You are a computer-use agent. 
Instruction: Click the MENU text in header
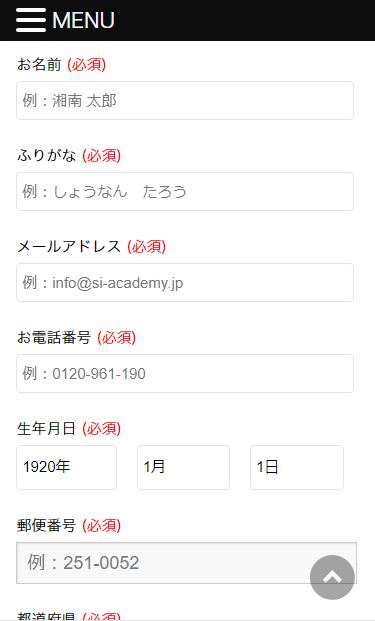click(83, 20)
